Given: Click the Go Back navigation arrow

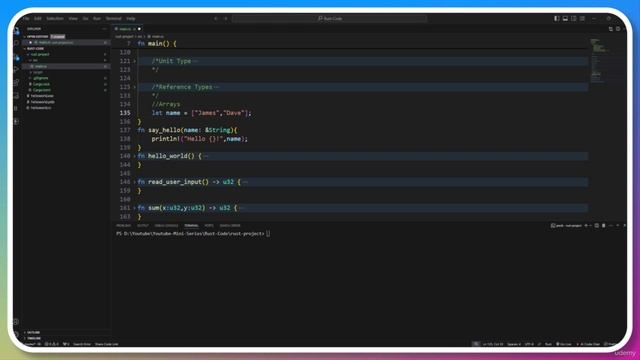Looking at the screenshot, I should (x=216, y=18).
